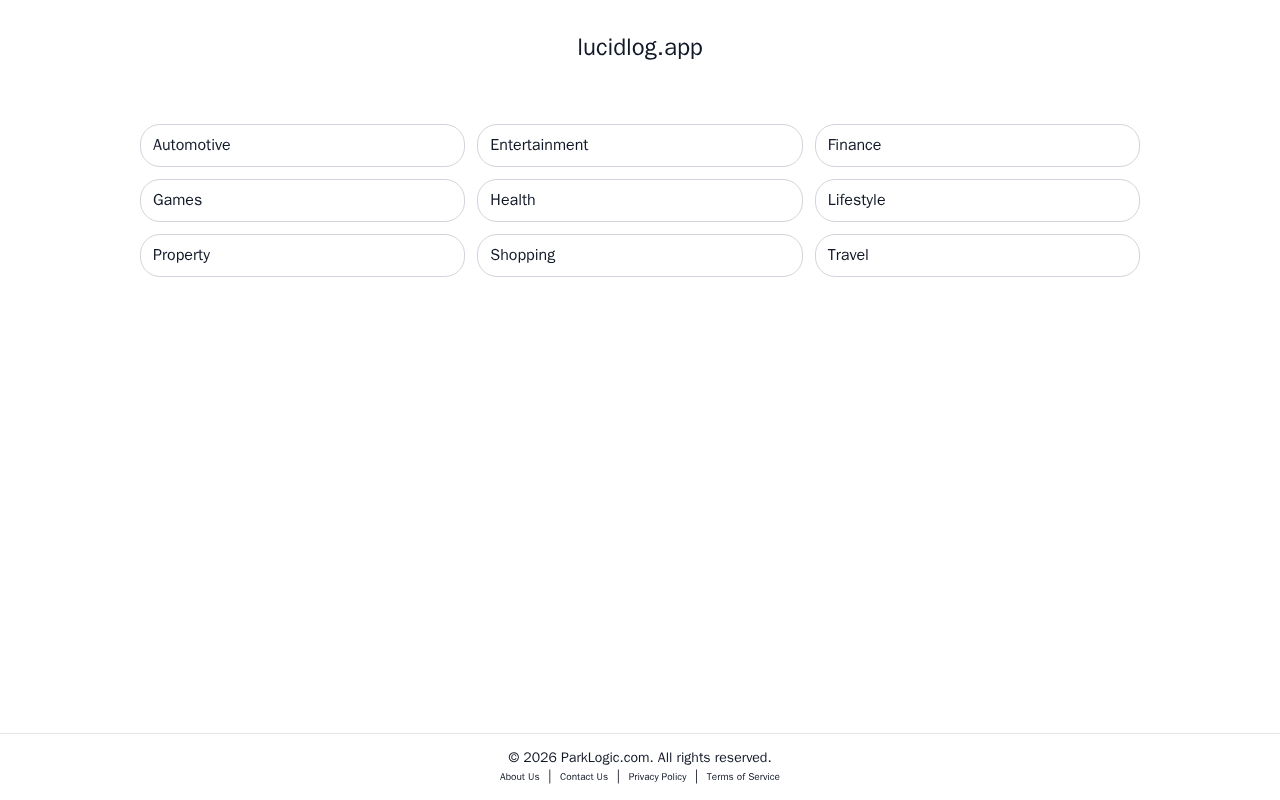Screen dimensions: 1280x800
Task: Open the Shopping category
Action: click(639, 255)
